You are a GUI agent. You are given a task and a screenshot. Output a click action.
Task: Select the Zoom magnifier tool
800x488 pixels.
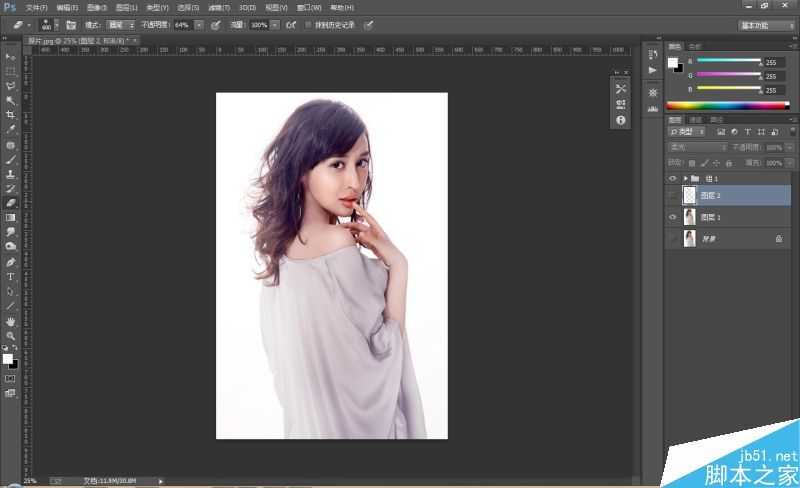pos(11,336)
